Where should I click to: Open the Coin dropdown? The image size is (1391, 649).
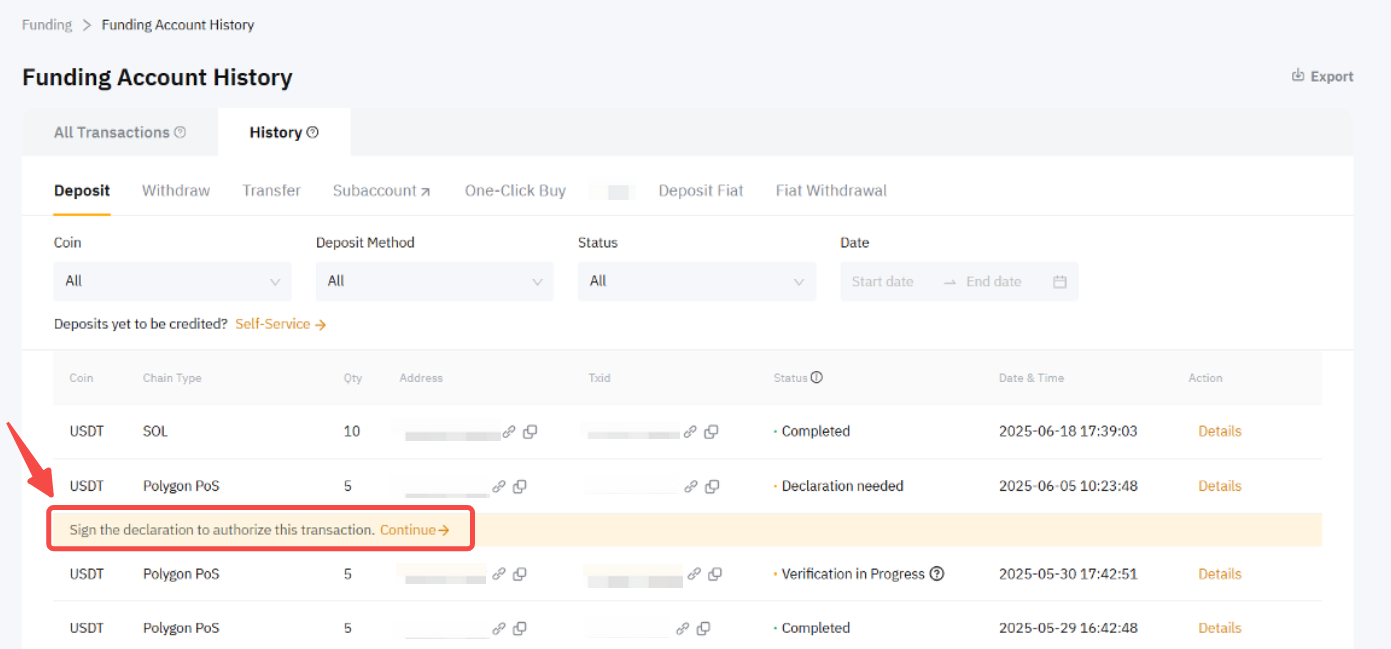(x=172, y=282)
